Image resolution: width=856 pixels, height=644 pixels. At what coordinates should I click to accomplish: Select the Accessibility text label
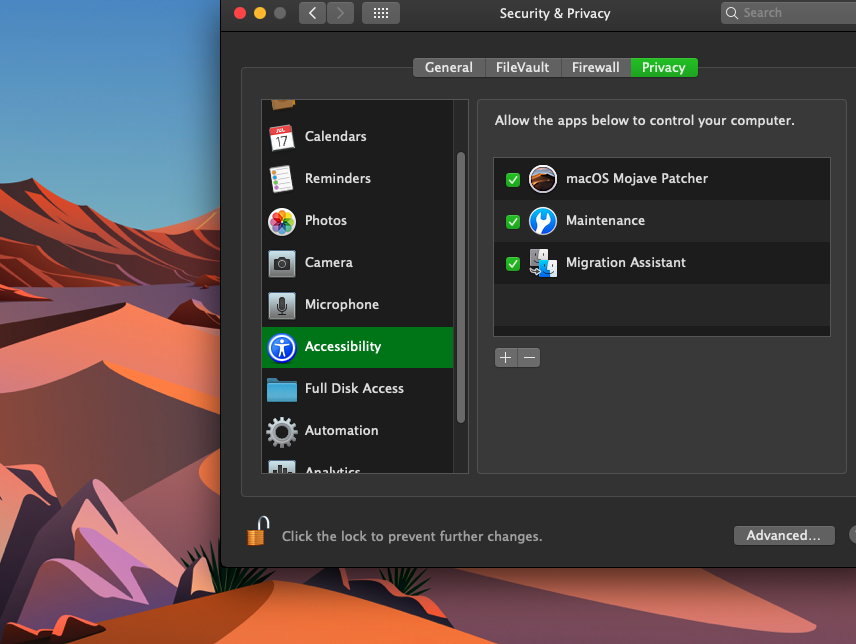343,347
